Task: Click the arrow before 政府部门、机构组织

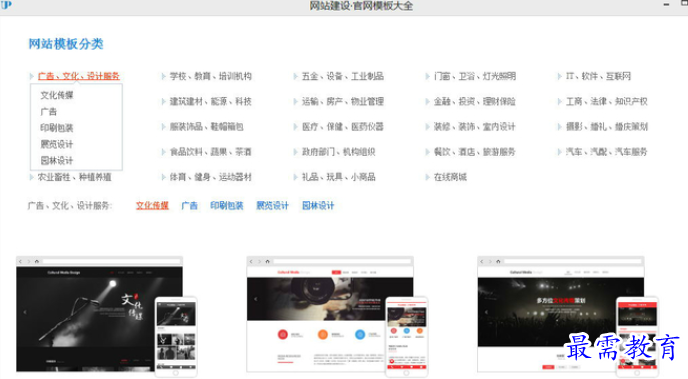Action: (x=296, y=152)
